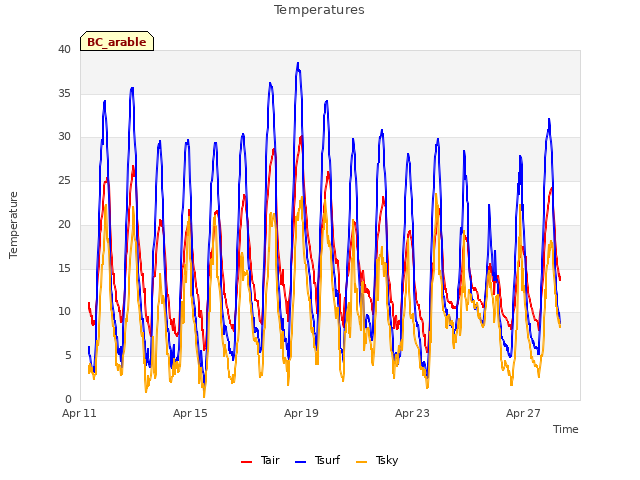Click the Apr 27 x-axis label

coord(523,413)
